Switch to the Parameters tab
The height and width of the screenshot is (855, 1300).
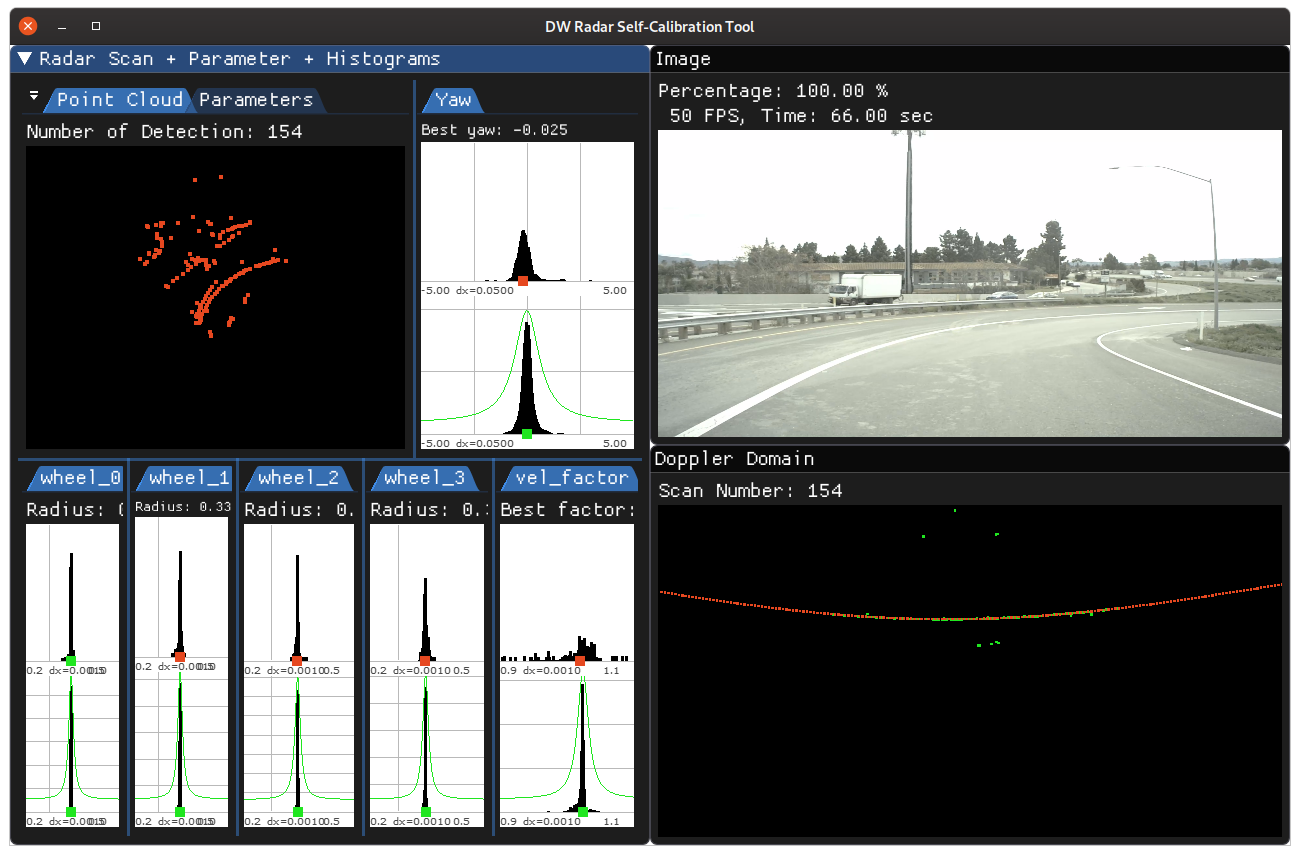click(256, 99)
